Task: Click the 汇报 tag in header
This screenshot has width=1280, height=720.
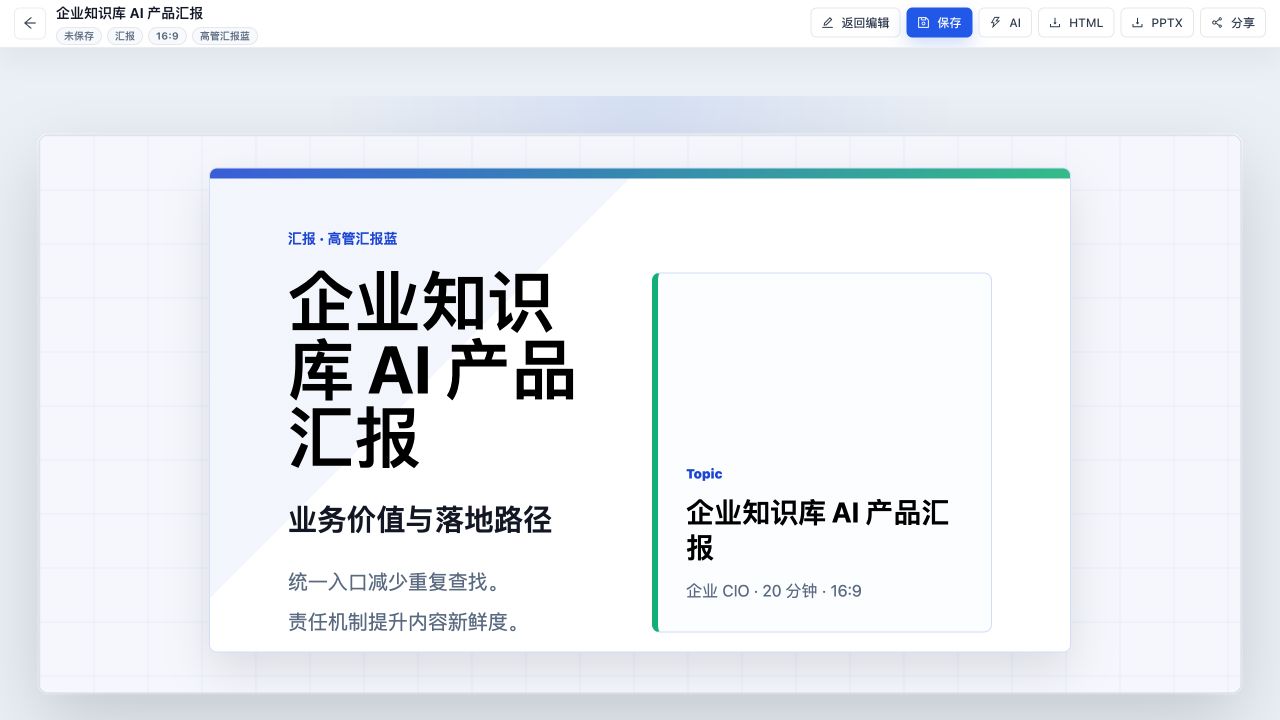Action: (125, 36)
